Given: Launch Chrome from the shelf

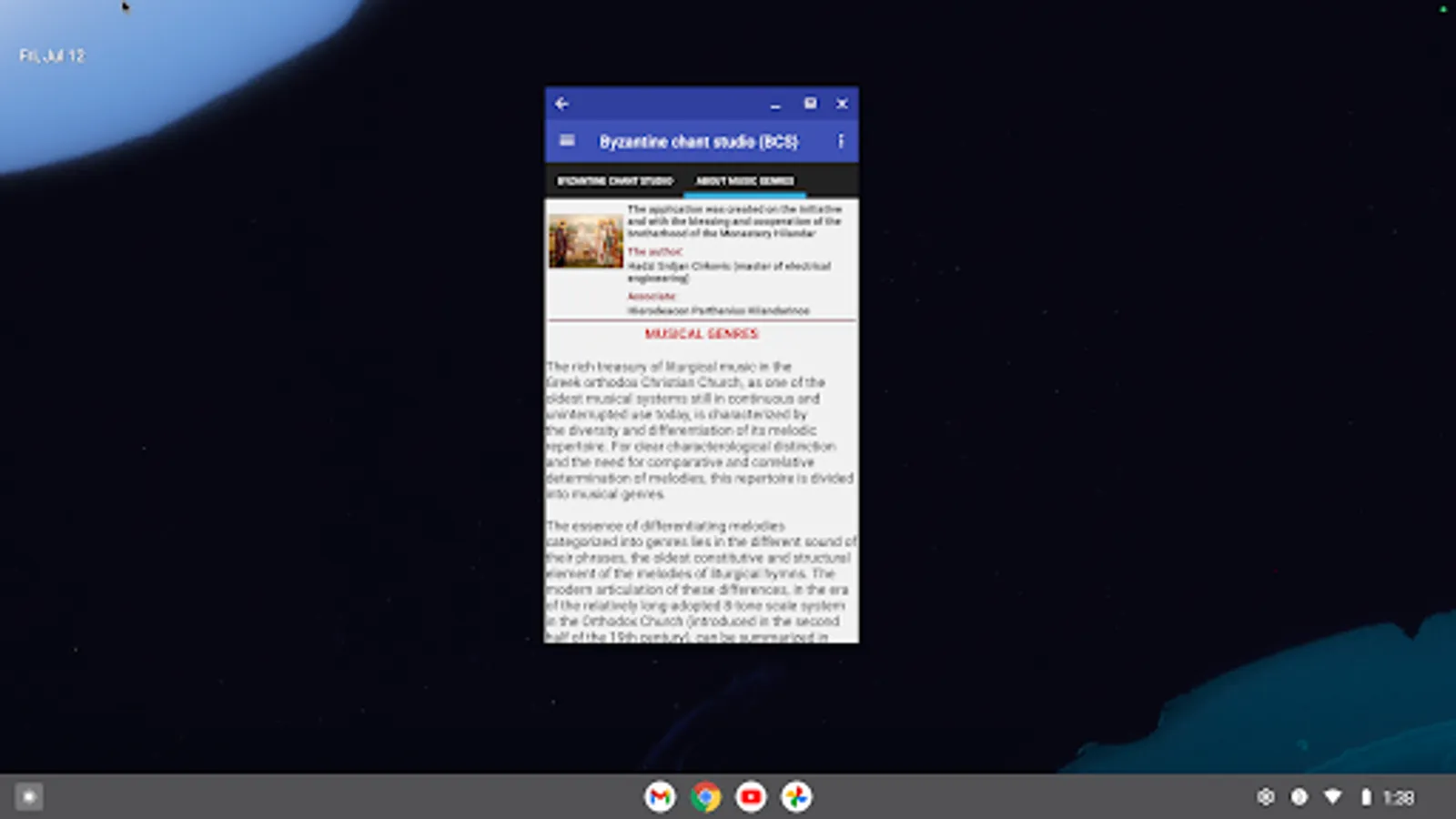Looking at the screenshot, I should [705, 796].
